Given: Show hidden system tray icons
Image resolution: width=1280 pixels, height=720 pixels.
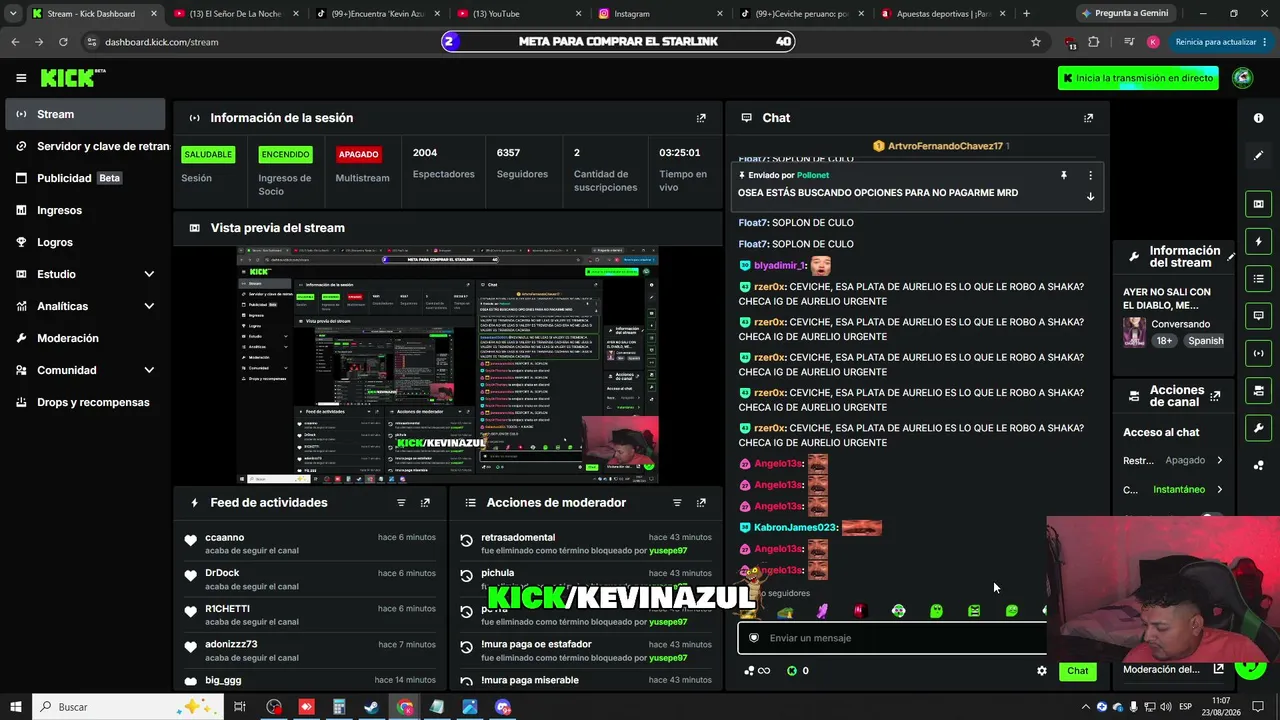Looking at the screenshot, I should 1087,707.
